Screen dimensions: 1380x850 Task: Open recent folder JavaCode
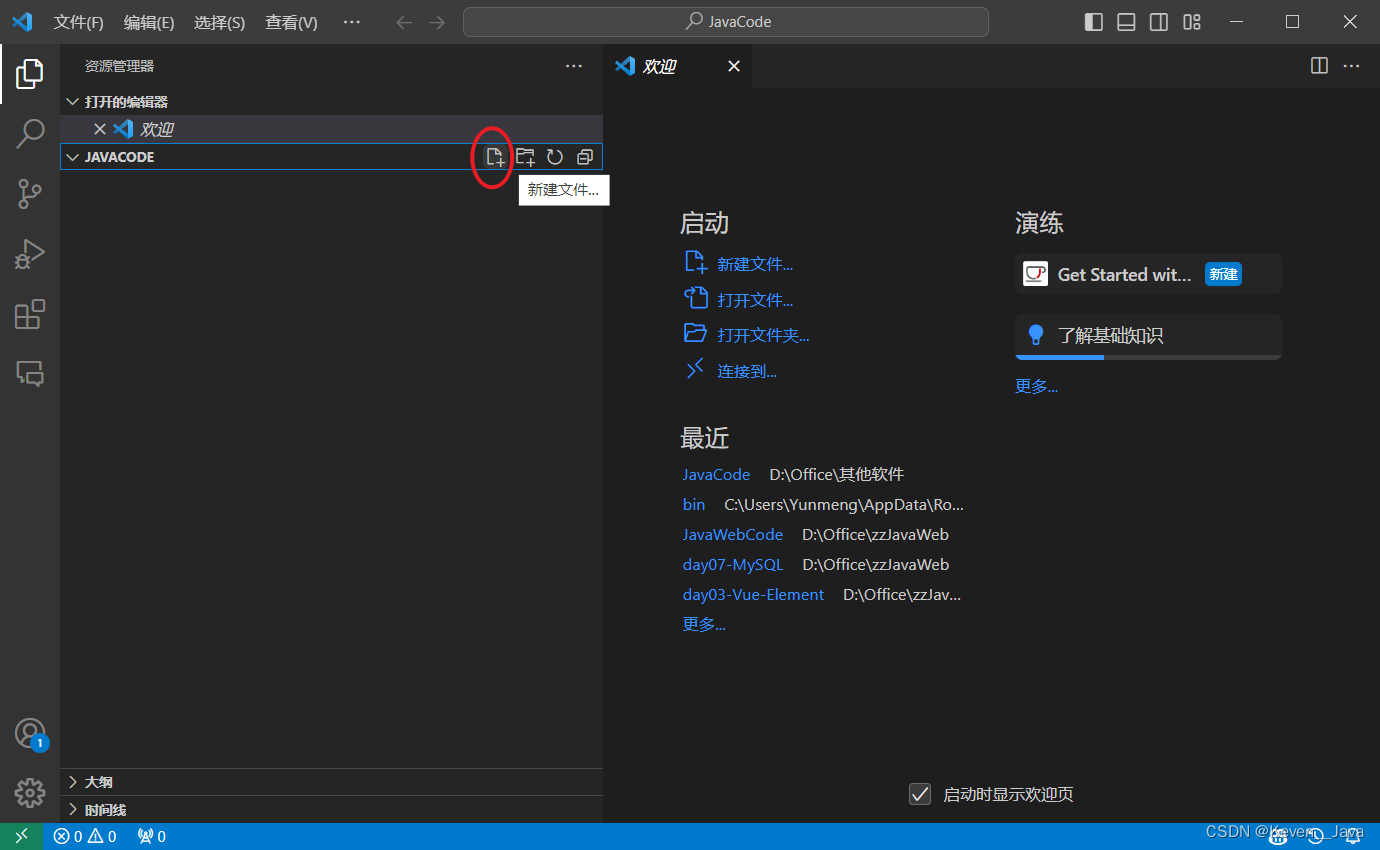(x=716, y=474)
